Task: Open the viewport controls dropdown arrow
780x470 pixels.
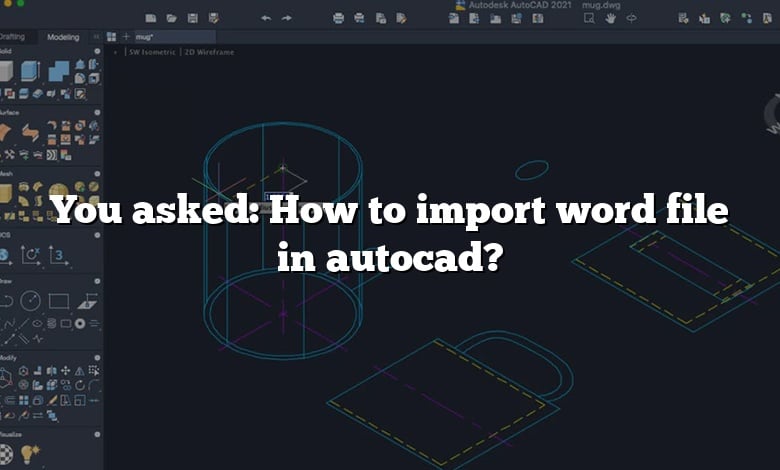Action: pyautogui.click(x=116, y=52)
